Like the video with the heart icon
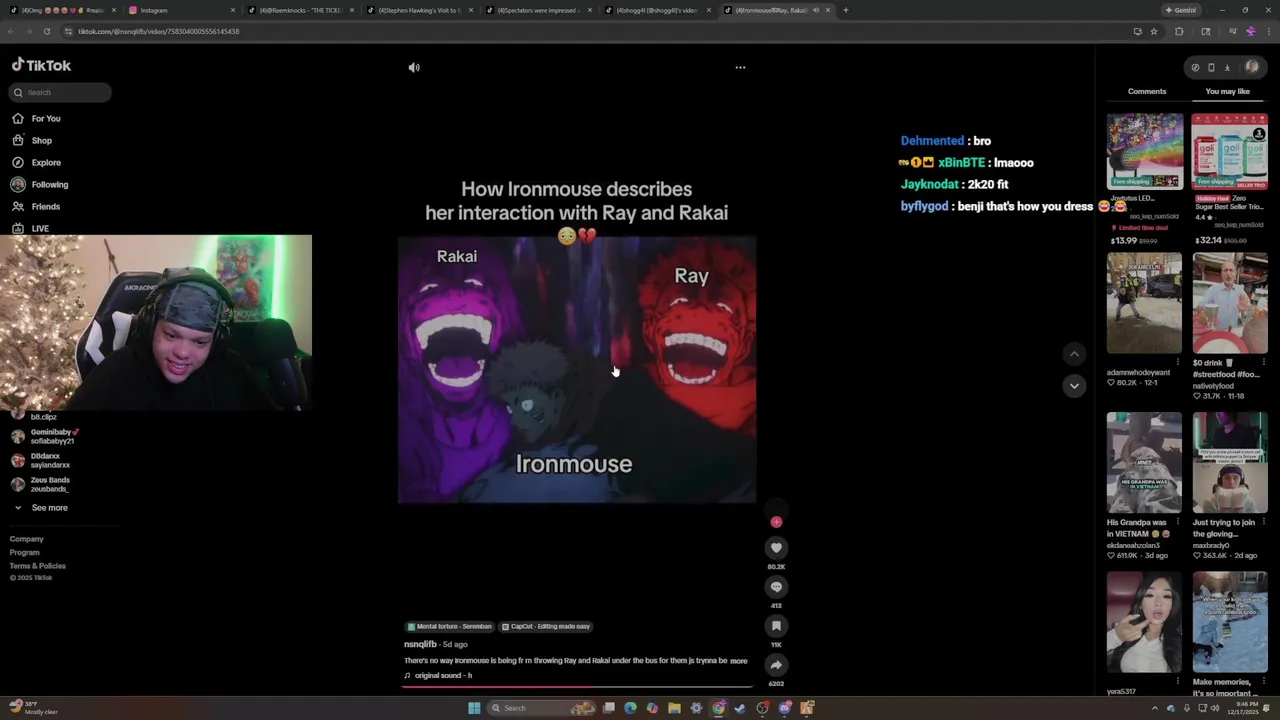1280x720 pixels. (x=776, y=548)
